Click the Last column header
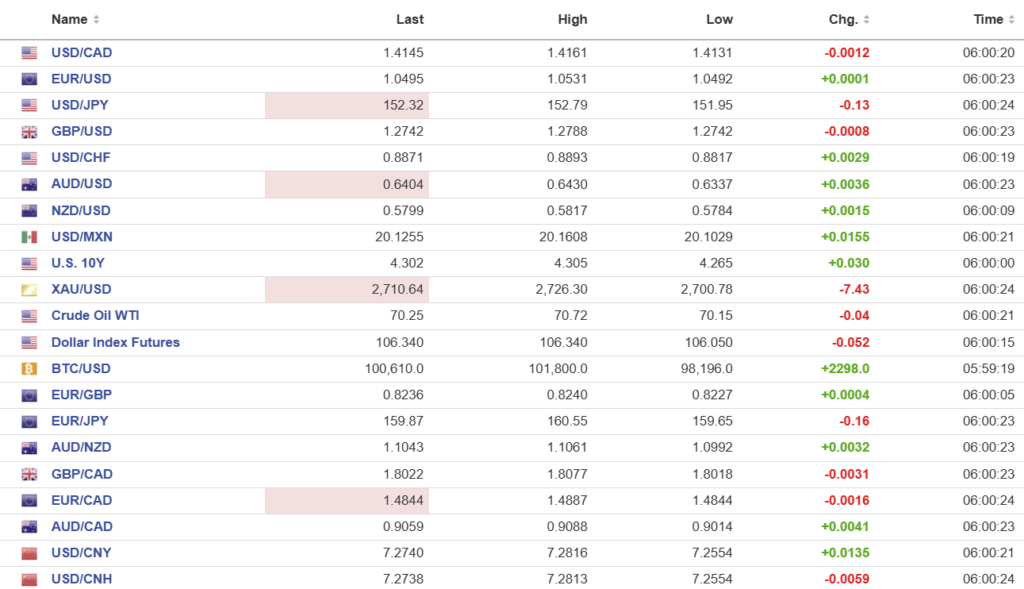Screen dimensions: 1024x589 [409, 20]
